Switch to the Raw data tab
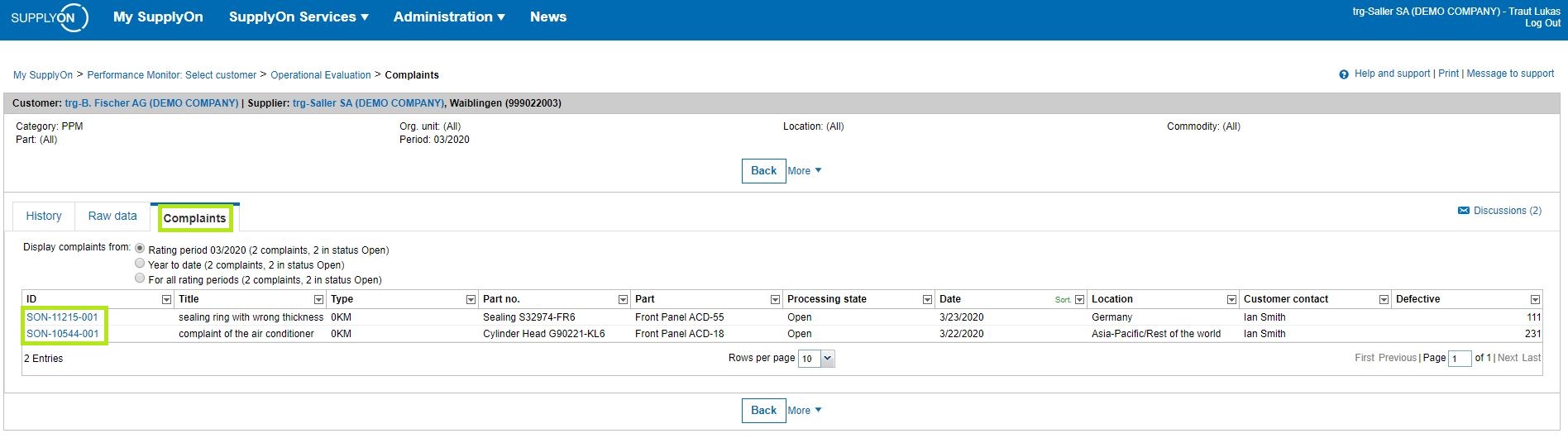This screenshot has width=1568, height=438. tap(112, 216)
